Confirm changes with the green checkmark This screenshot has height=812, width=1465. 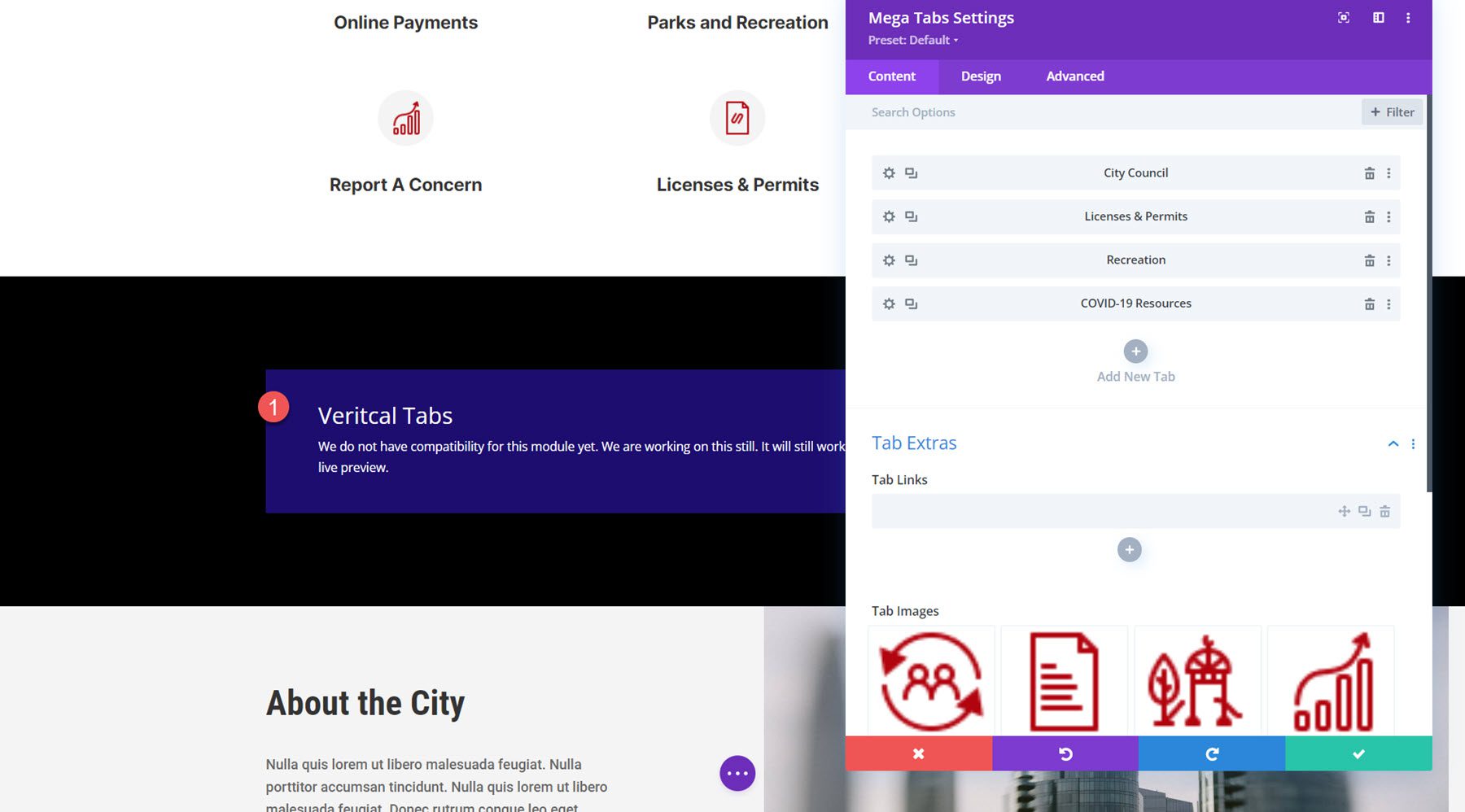(1358, 753)
